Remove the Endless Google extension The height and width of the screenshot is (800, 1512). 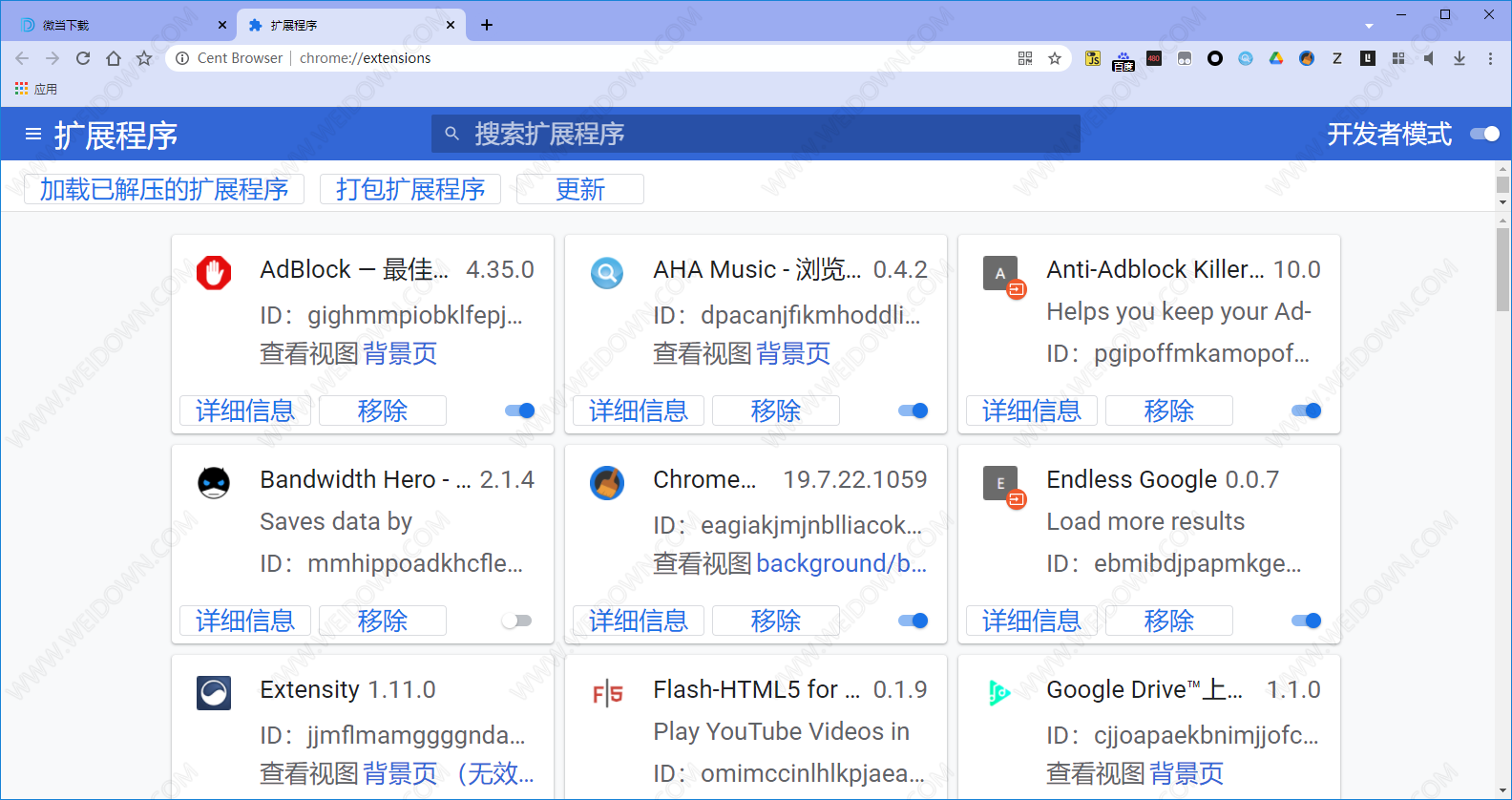(x=1169, y=621)
